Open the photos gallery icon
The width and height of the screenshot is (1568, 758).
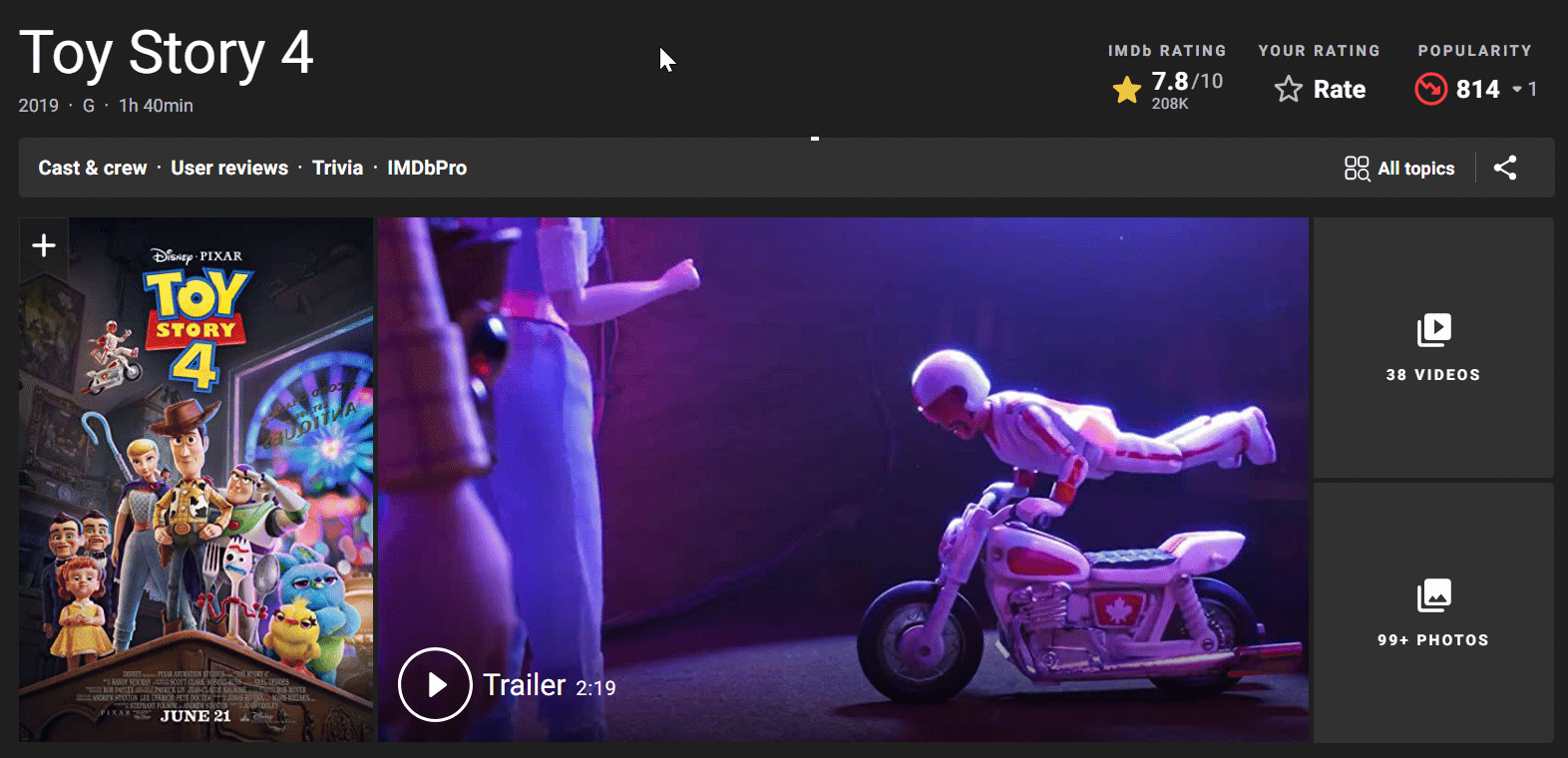1433,595
